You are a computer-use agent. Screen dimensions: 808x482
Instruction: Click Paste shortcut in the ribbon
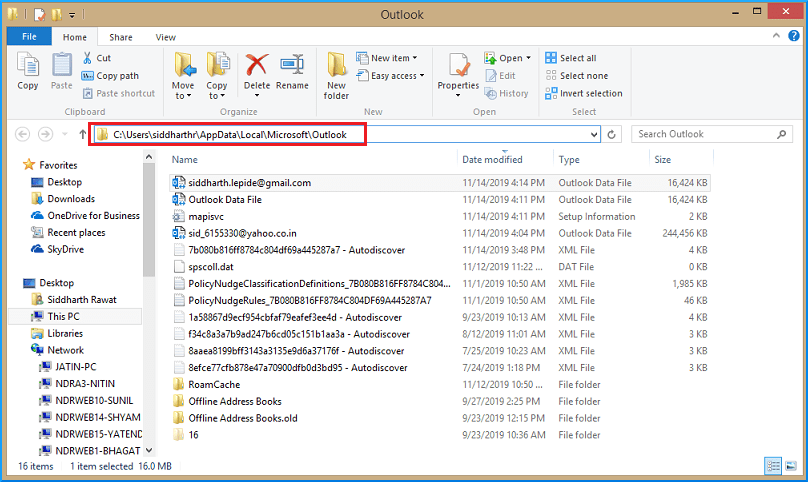pyautogui.click(x=119, y=93)
